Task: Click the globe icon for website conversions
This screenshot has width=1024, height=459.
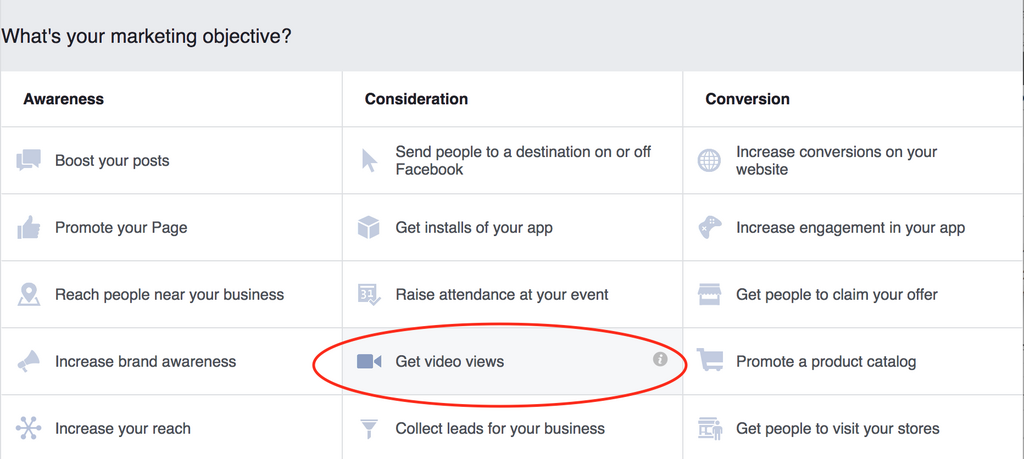Action: (x=710, y=160)
